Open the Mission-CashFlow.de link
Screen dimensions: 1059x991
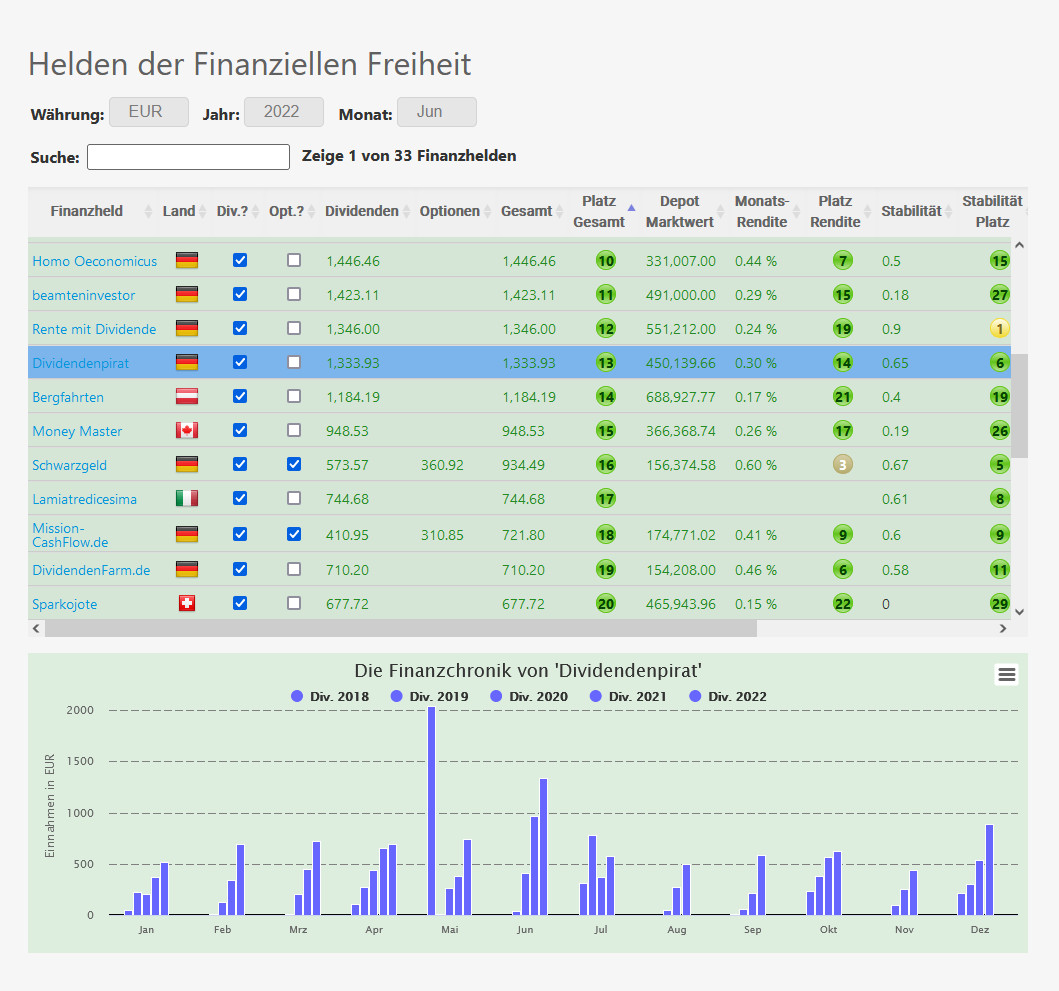pyautogui.click(x=71, y=534)
